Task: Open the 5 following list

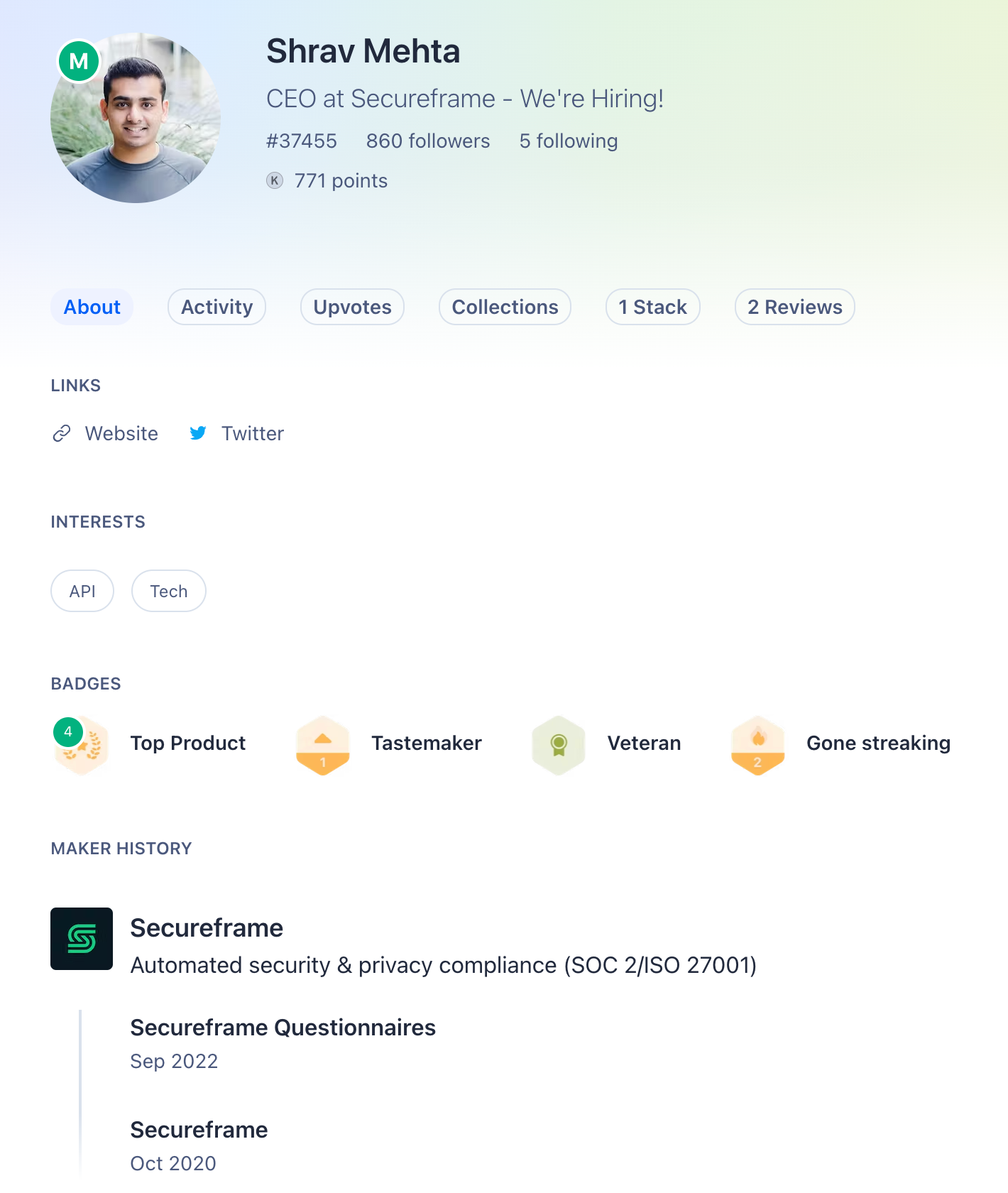Action: tap(569, 141)
